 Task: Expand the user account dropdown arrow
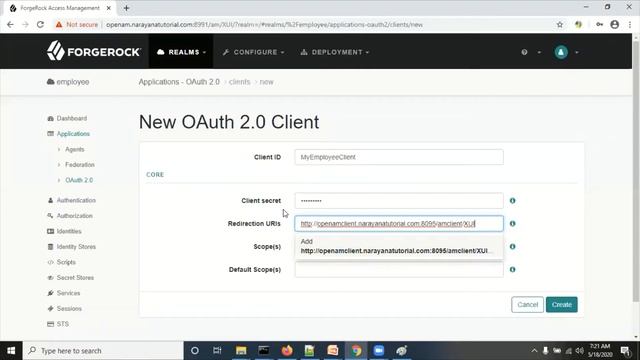[x=577, y=52]
